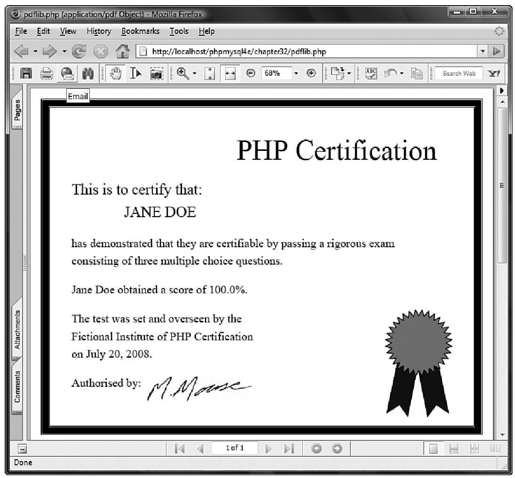Viewport: 515px width, 478px height.
Task: Open the Bookmarks menu
Action: click(140, 31)
